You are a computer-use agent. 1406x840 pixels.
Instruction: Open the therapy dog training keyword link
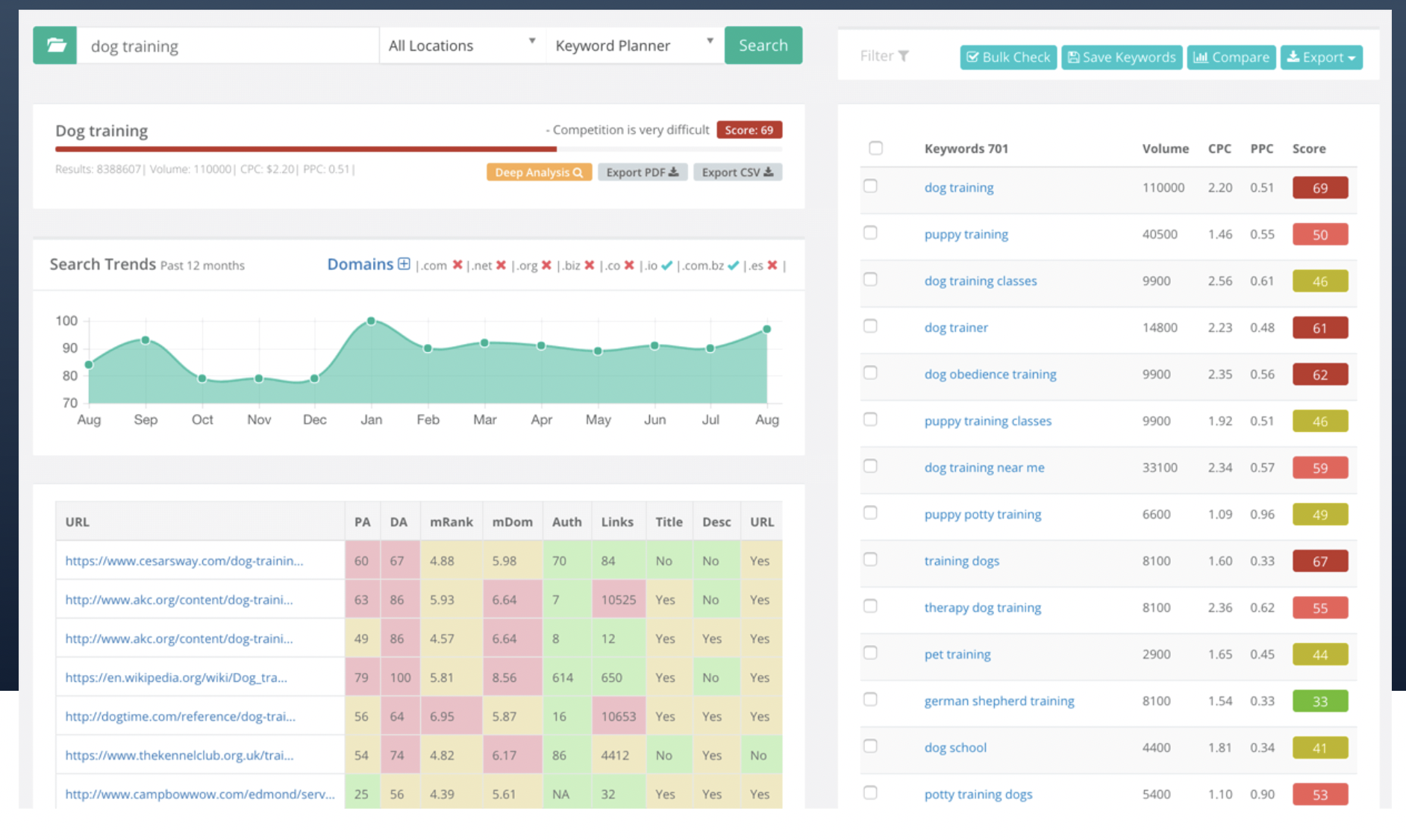[x=982, y=607]
